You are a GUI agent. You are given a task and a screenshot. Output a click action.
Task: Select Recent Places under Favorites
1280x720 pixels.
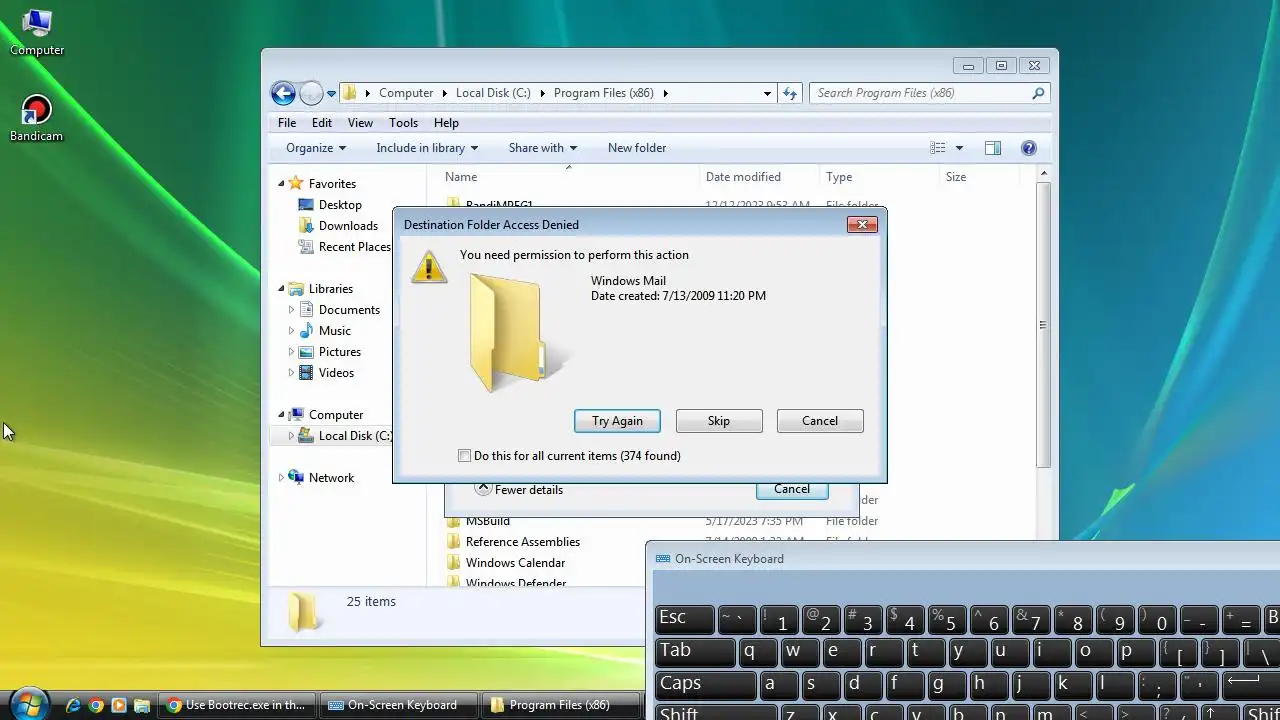point(354,247)
